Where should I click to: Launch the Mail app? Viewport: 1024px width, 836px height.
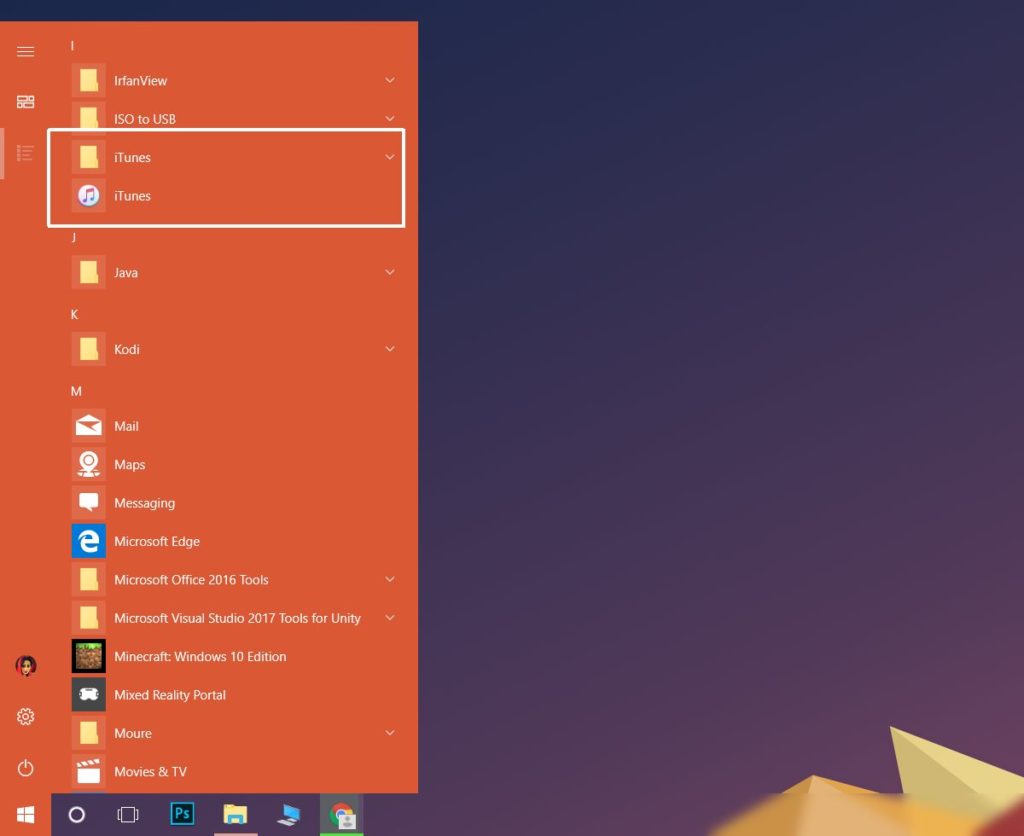127,425
